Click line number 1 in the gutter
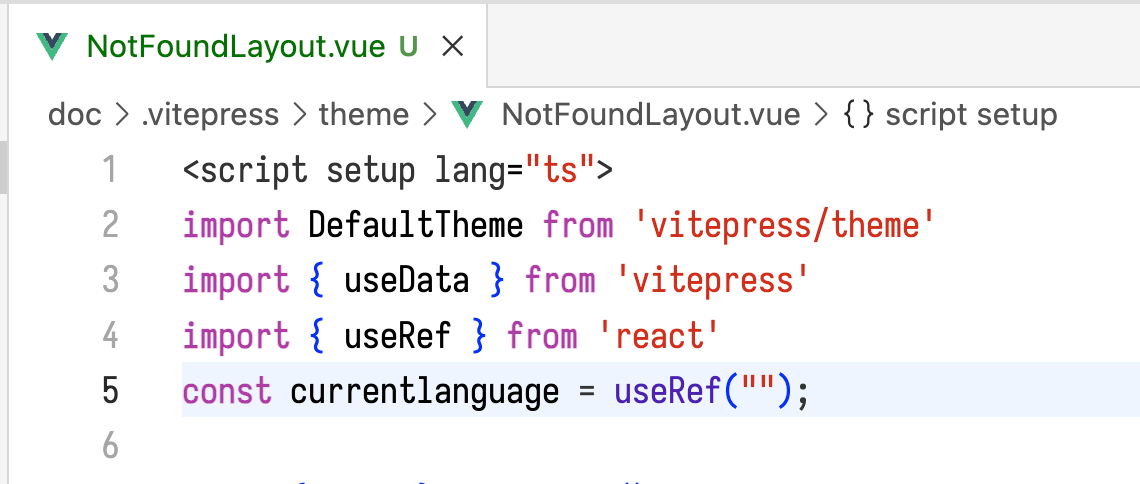 [x=110, y=171]
